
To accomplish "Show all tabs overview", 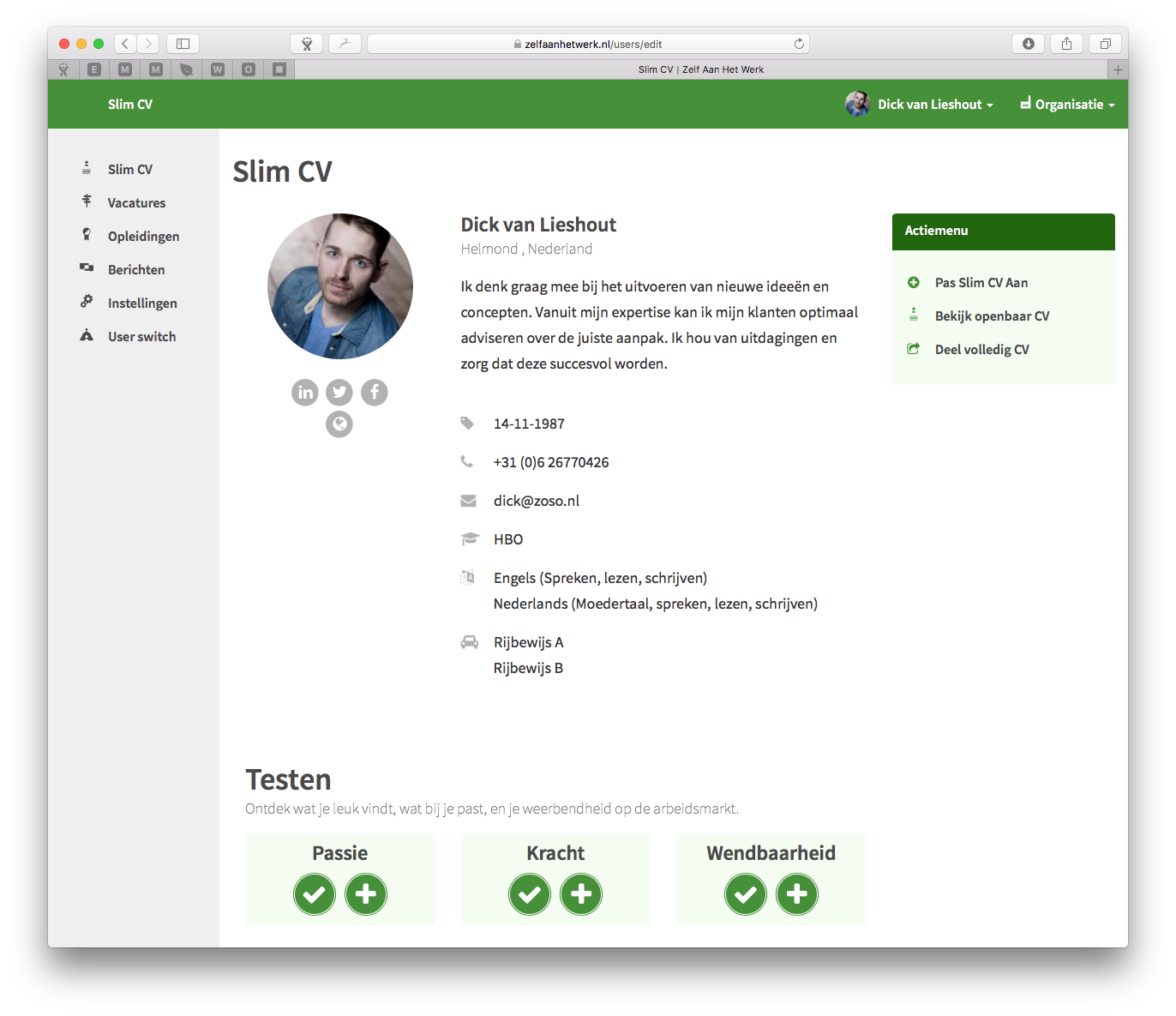I will (1106, 44).
